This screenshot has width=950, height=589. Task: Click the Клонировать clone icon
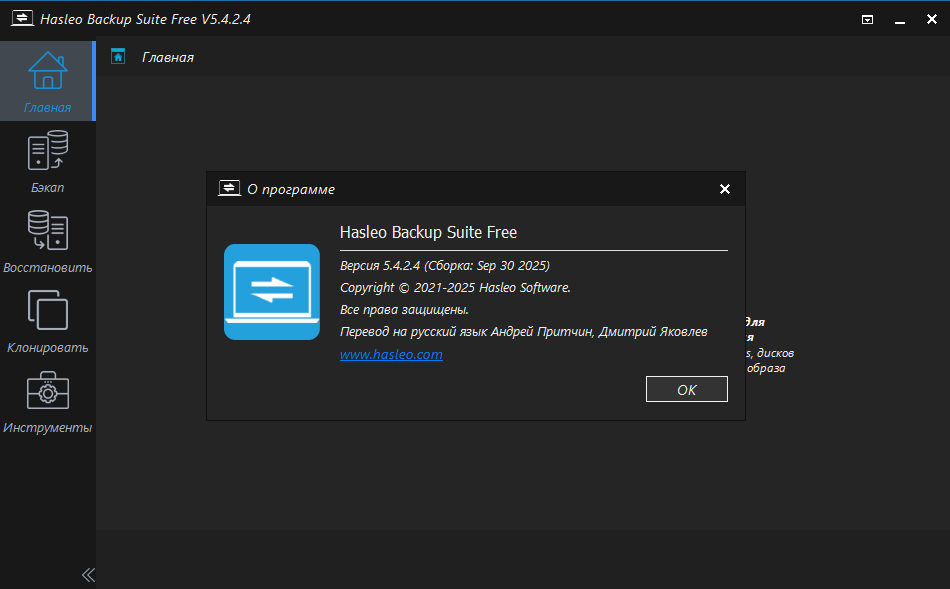pyautogui.click(x=47, y=320)
